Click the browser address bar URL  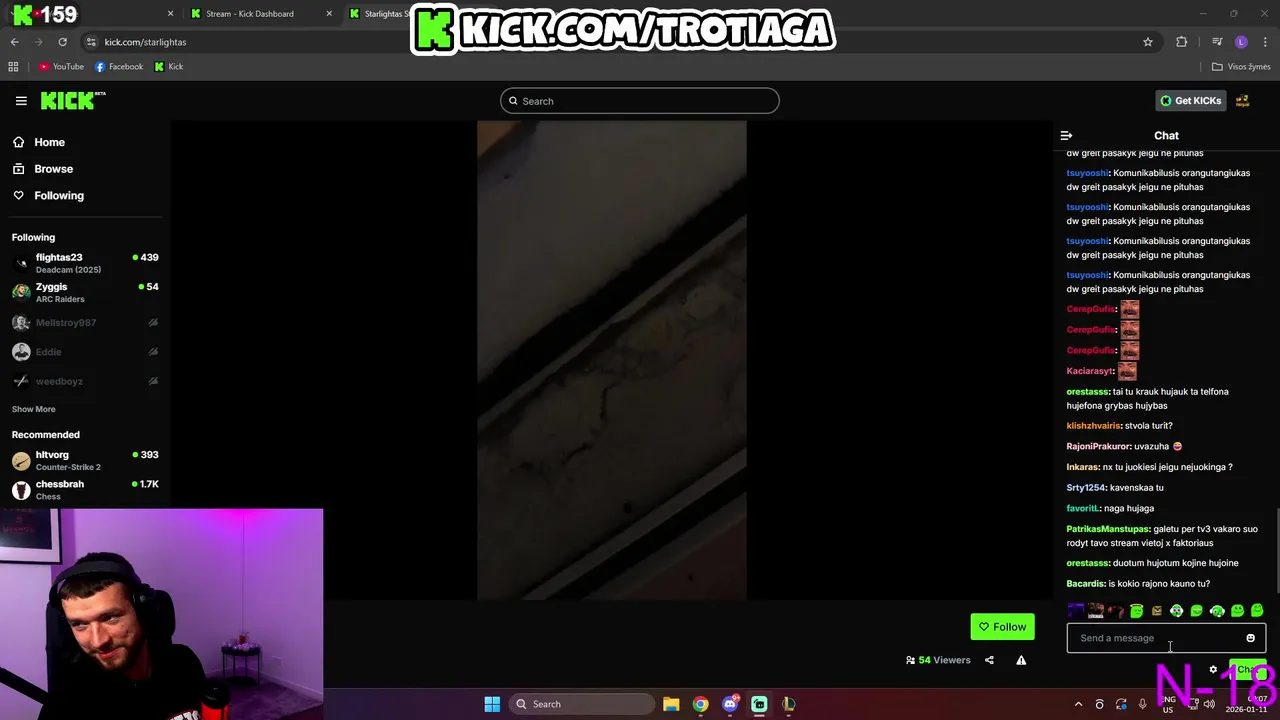[x=146, y=42]
